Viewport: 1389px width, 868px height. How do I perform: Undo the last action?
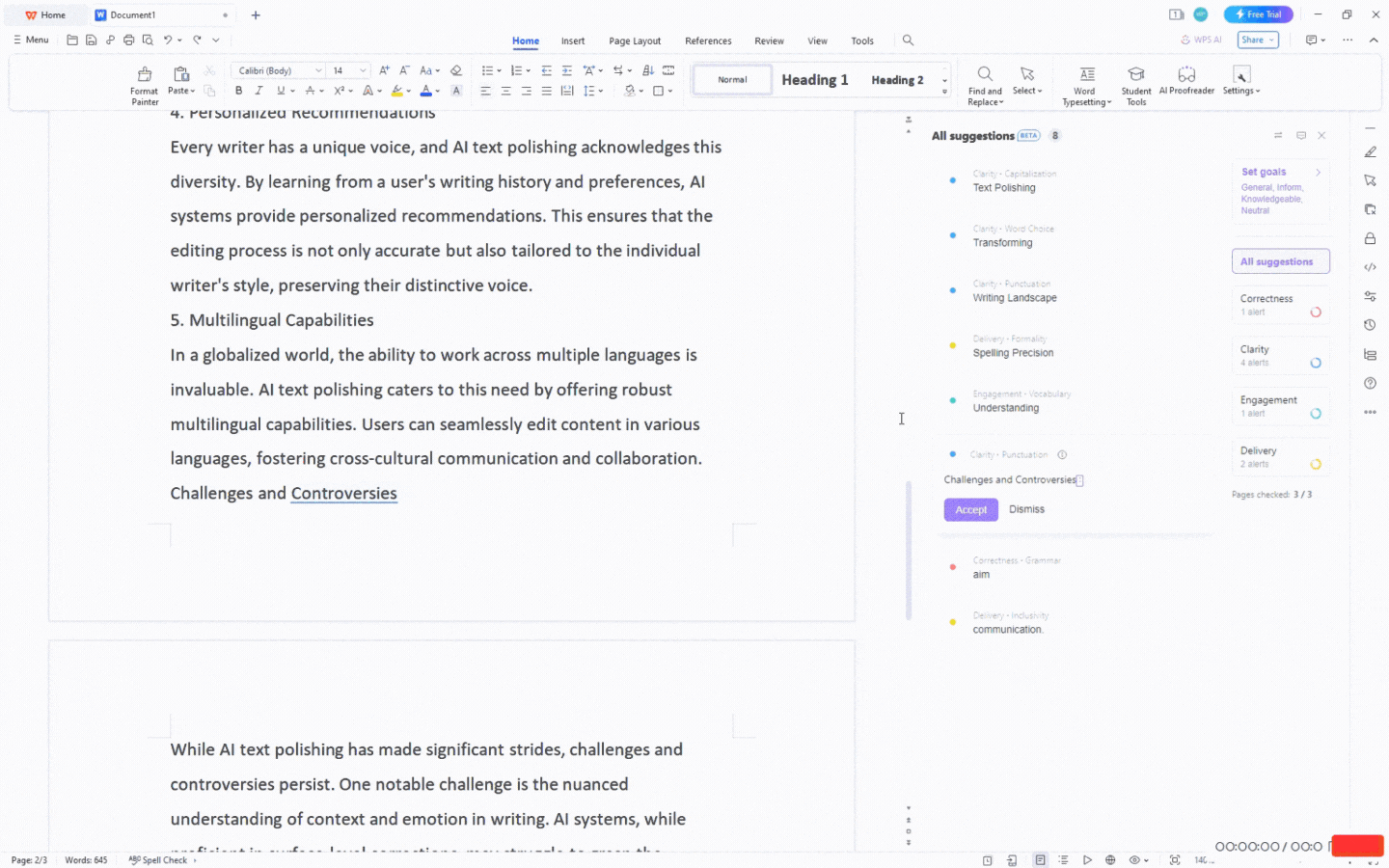pyautogui.click(x=168, y=40)
